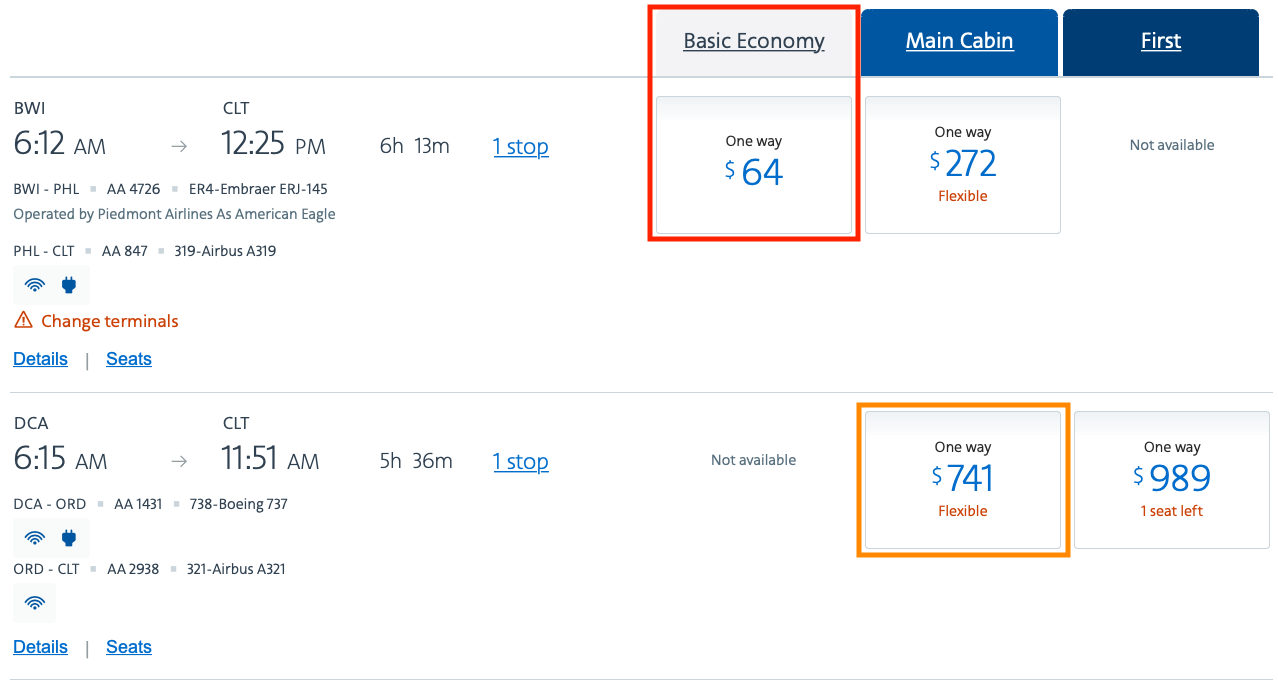The image size is (1278, 689).
Task: Click the power outlet icon under DCA - ORD
Action: (69, 538)
